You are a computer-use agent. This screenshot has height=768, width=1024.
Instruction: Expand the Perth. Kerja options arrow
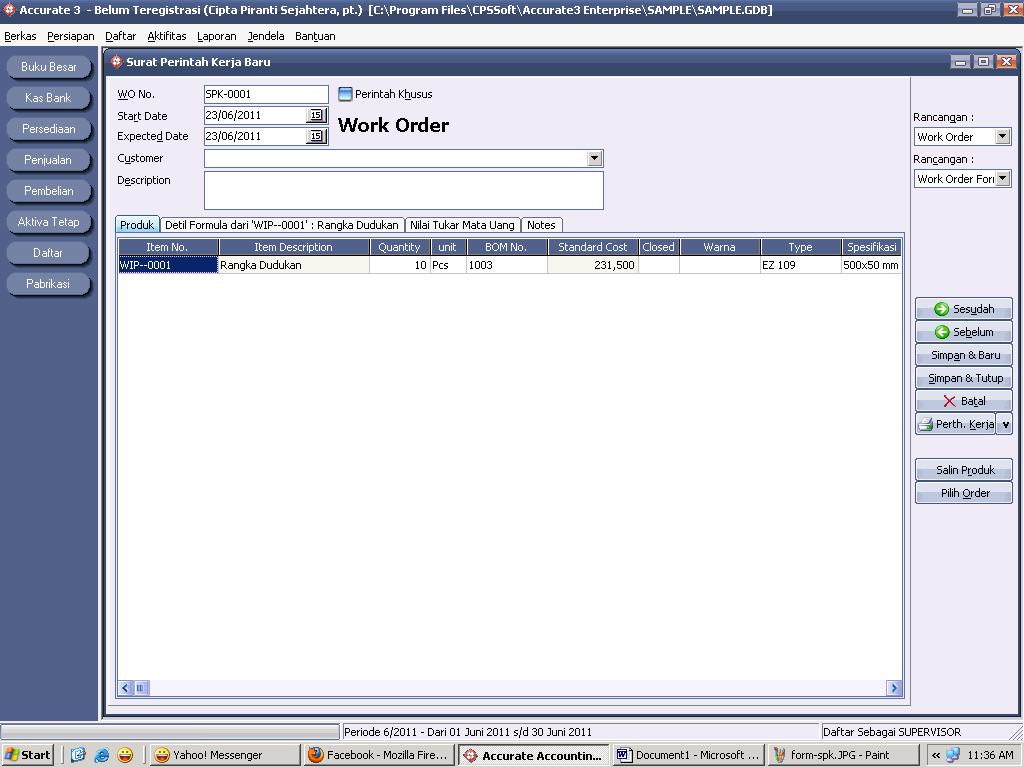coord(1005,423)
